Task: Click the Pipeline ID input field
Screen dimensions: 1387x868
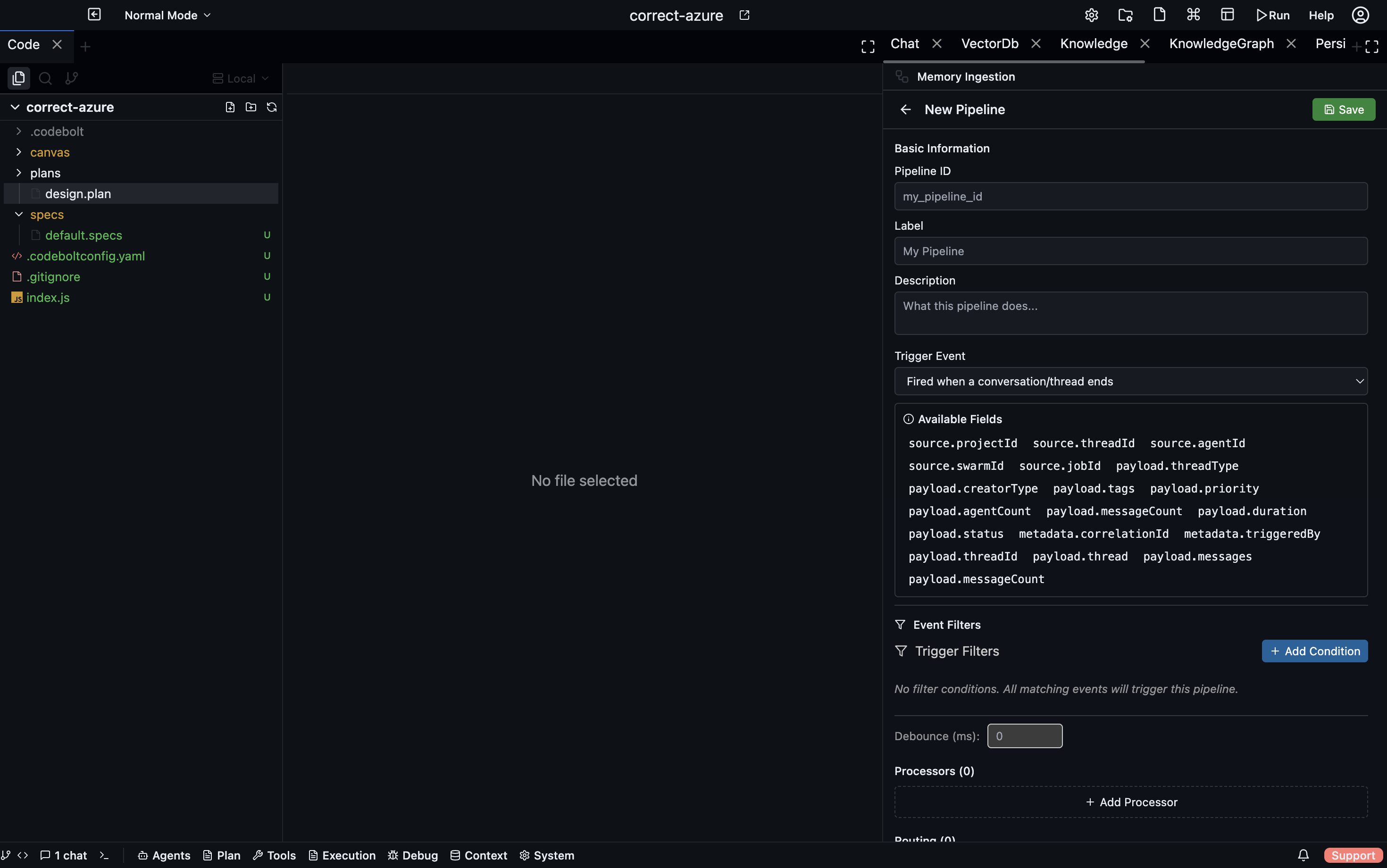Action: point(1130,196)
